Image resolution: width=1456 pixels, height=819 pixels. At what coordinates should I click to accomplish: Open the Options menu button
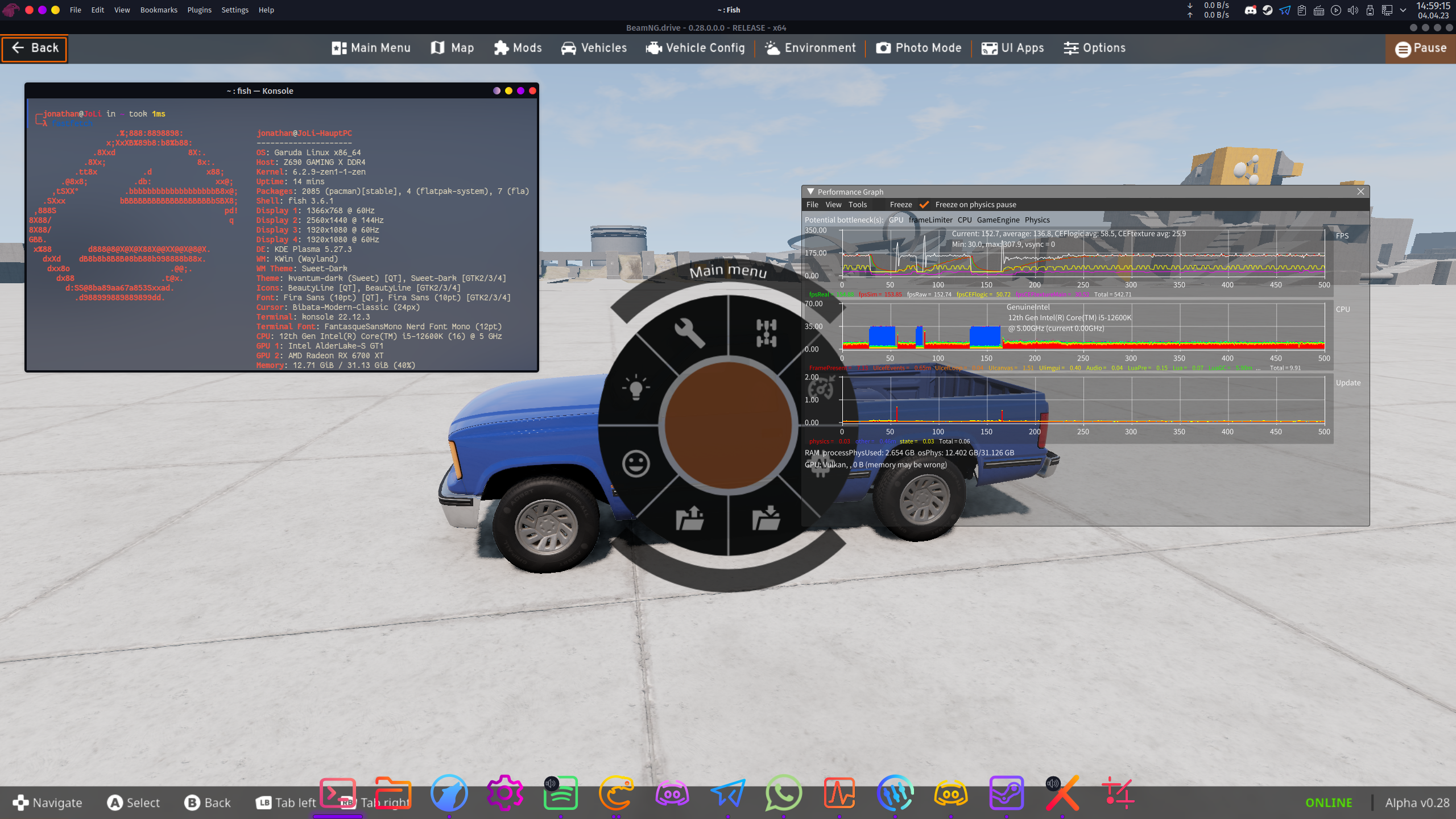(x=1094, y=48)
